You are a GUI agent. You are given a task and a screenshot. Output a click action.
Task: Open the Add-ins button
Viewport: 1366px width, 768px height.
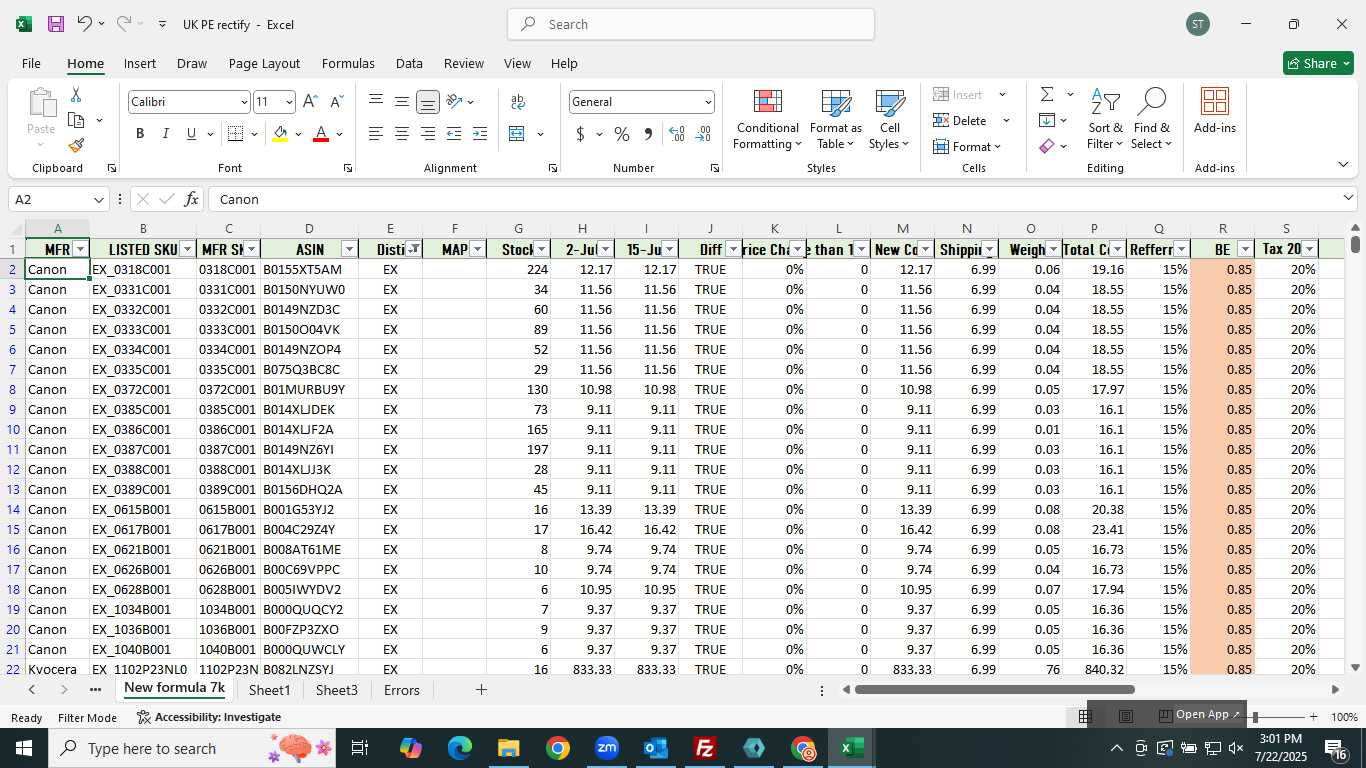[1214, 111]
